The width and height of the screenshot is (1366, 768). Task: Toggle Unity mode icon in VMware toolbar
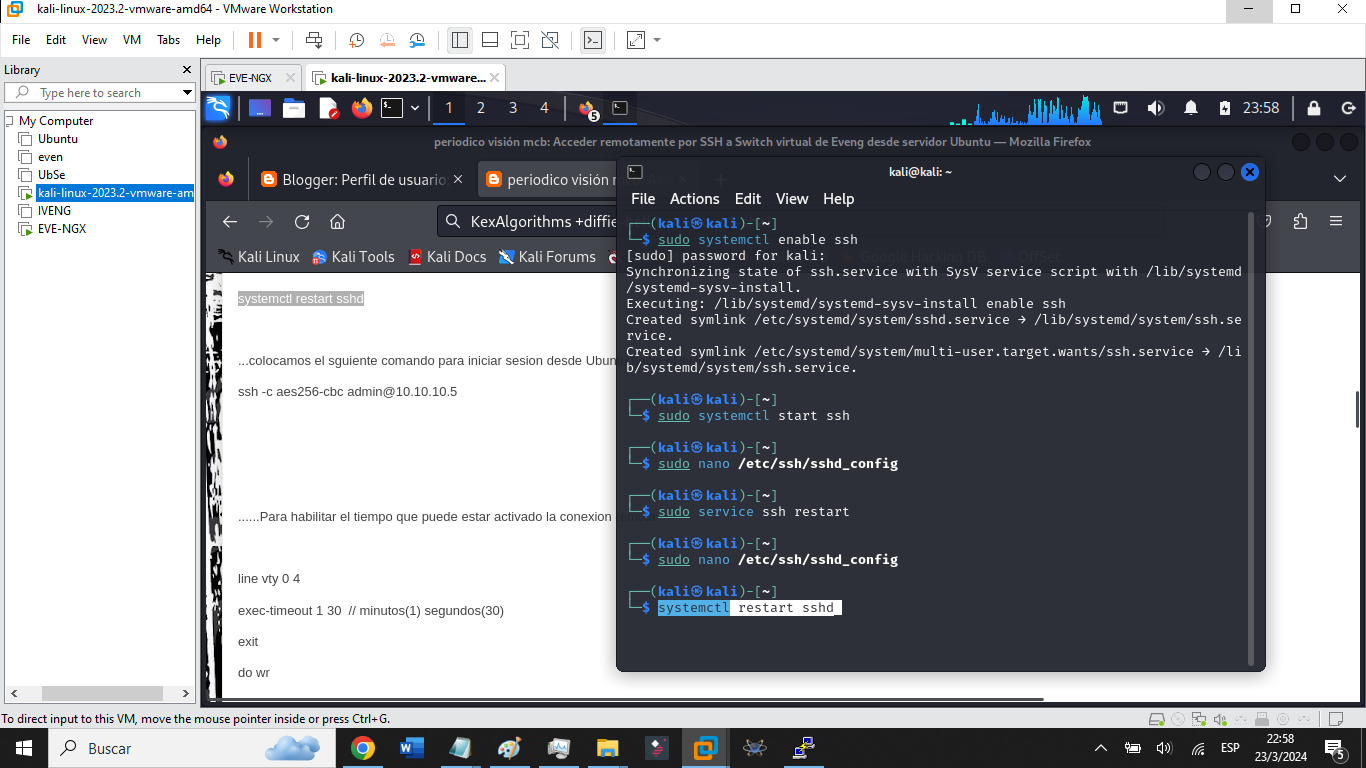550,40
